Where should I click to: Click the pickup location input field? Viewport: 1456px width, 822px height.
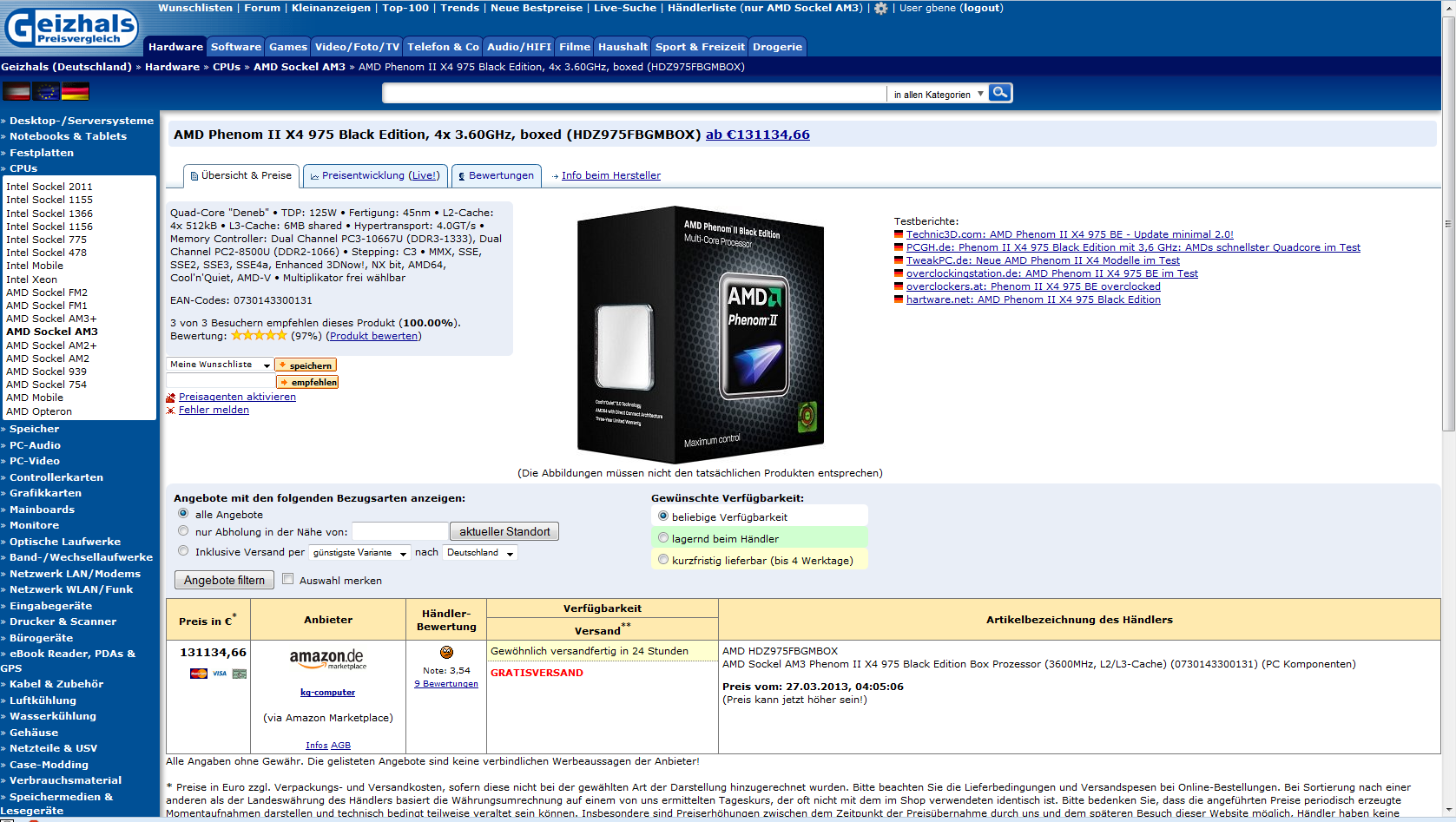(399, 531)
